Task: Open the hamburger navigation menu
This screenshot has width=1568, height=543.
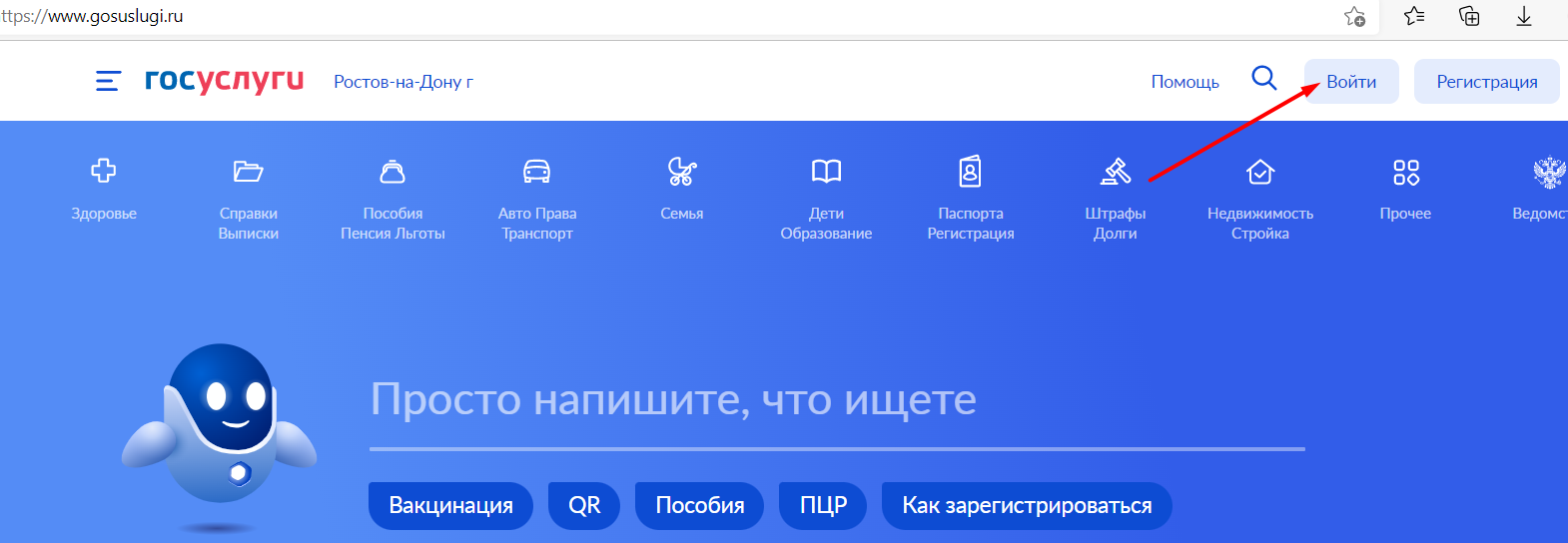Action: coord(108,81)
